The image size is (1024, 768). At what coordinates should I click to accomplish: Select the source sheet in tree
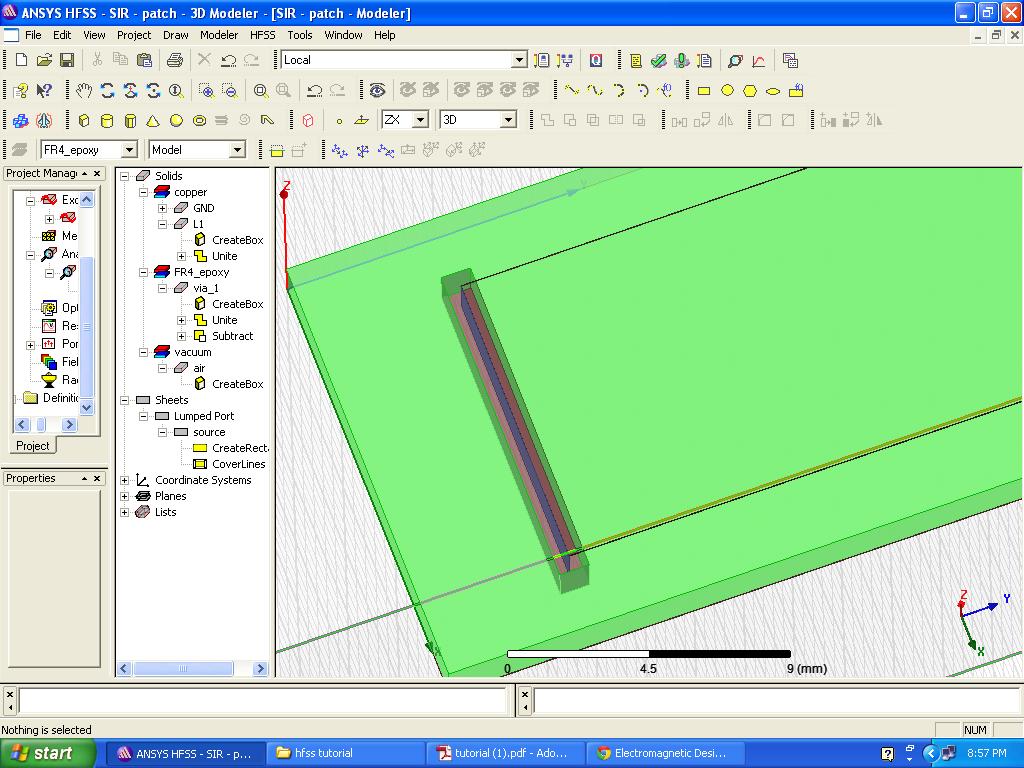click(209, 432)
